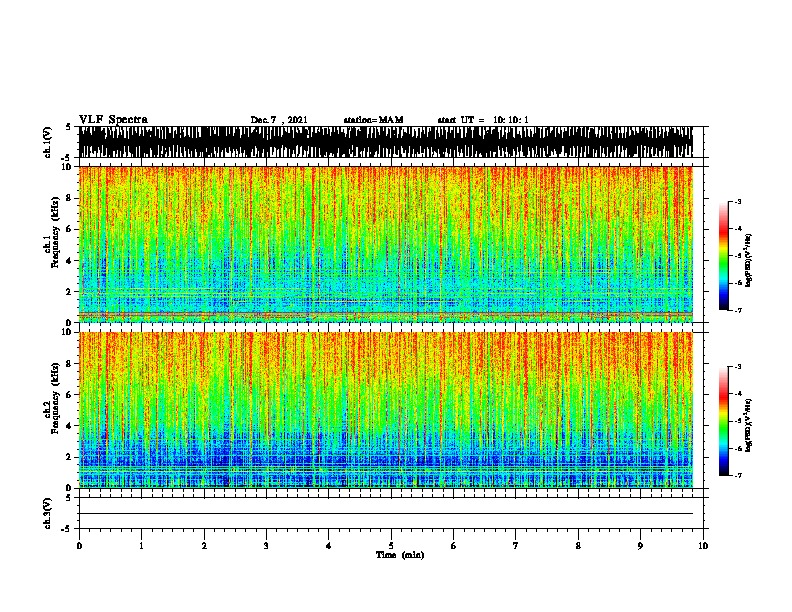
Task: Click the ch.2 colorbar "log(PSD)(V²/Hz)" label
Action: coord(749,425)
